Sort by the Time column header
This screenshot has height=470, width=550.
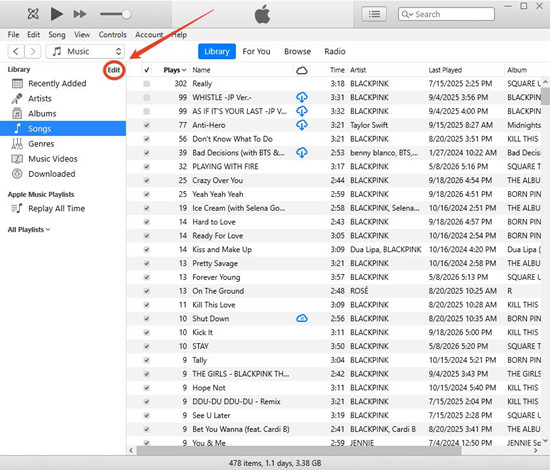337,70
